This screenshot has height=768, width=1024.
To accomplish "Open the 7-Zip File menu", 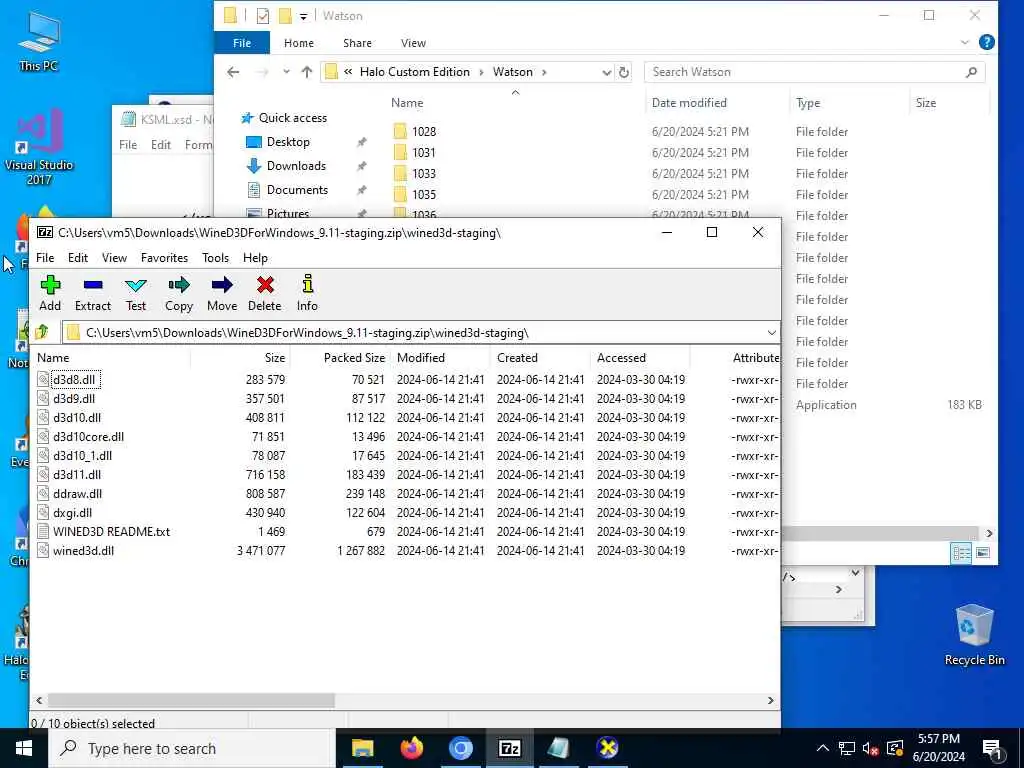I will point(45,258).
